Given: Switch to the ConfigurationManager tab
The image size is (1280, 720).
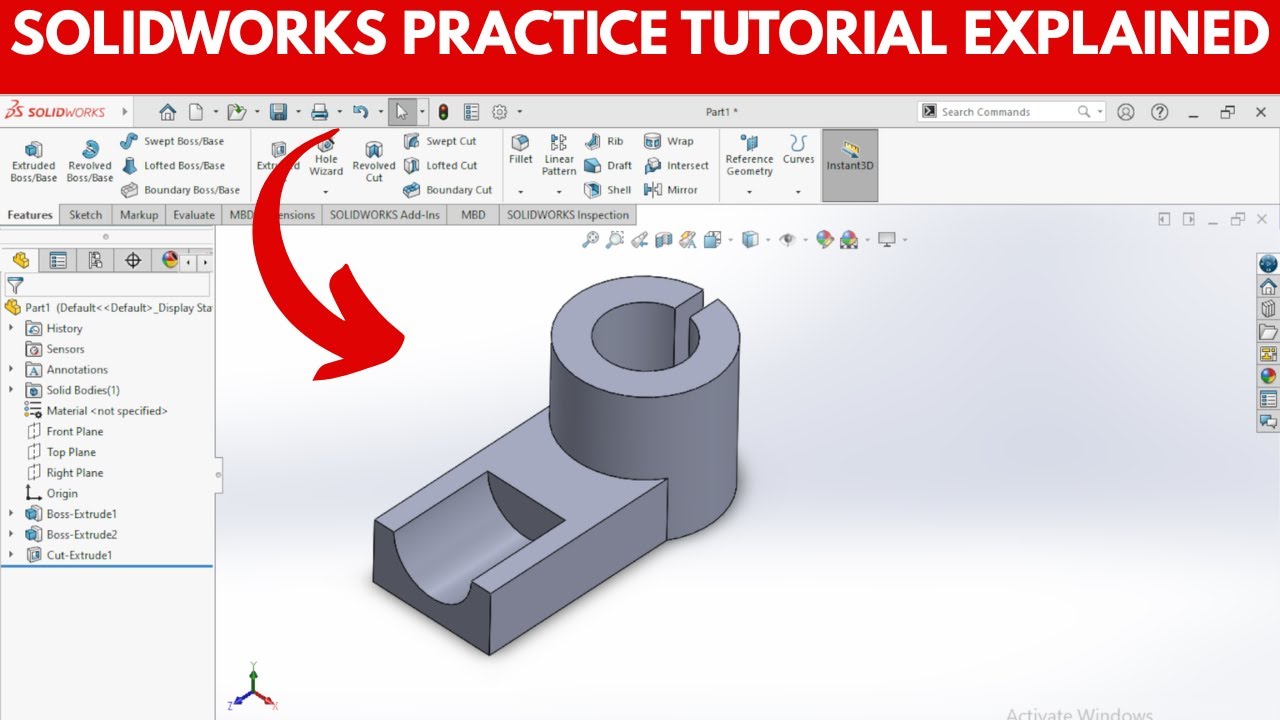Looking at the screenshot, I should click(x=95, y=261).
